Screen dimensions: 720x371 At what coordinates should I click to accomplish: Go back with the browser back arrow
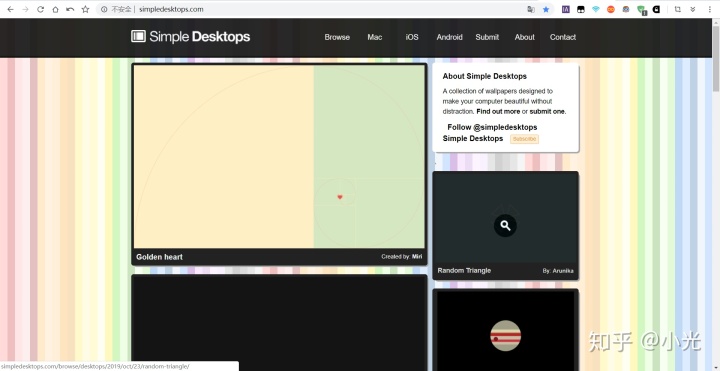[10, 9]
